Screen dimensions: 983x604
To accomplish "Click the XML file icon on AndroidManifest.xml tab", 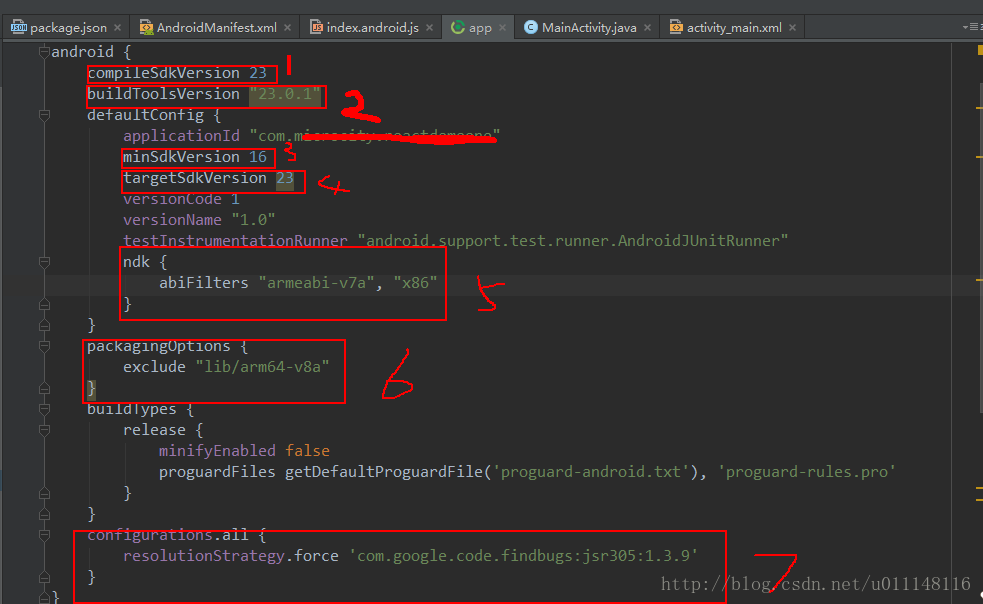I will (146, 27).
